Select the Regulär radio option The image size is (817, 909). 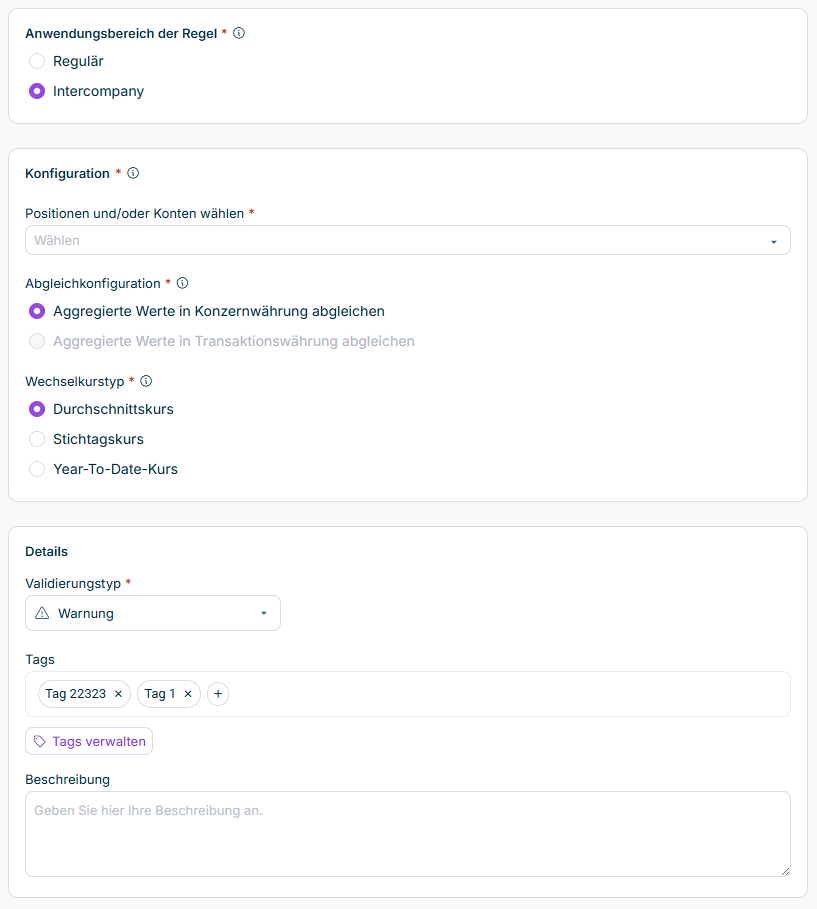tap(37, 61)
